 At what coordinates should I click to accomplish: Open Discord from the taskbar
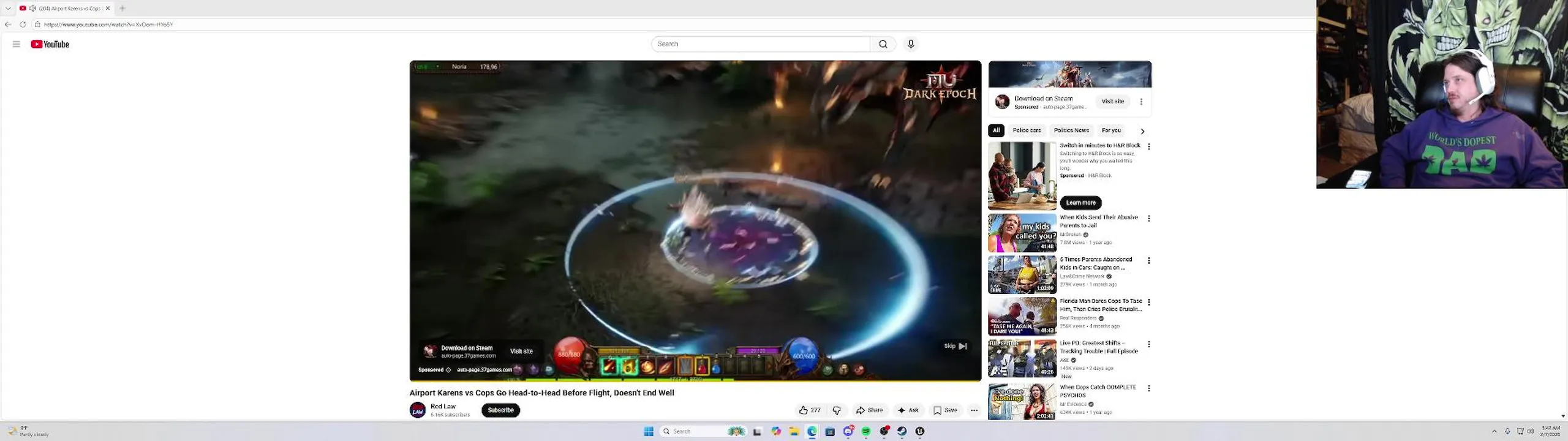(x=848, y=431)
